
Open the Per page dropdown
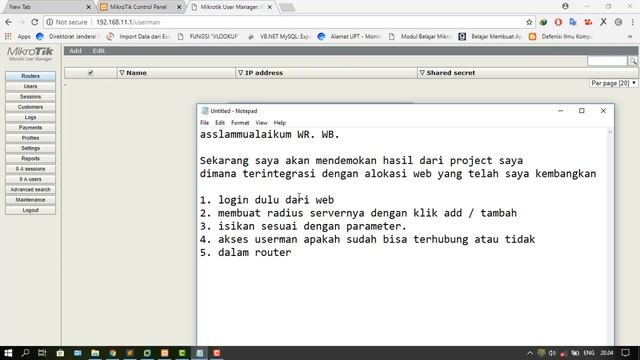(x=613, y=83)
